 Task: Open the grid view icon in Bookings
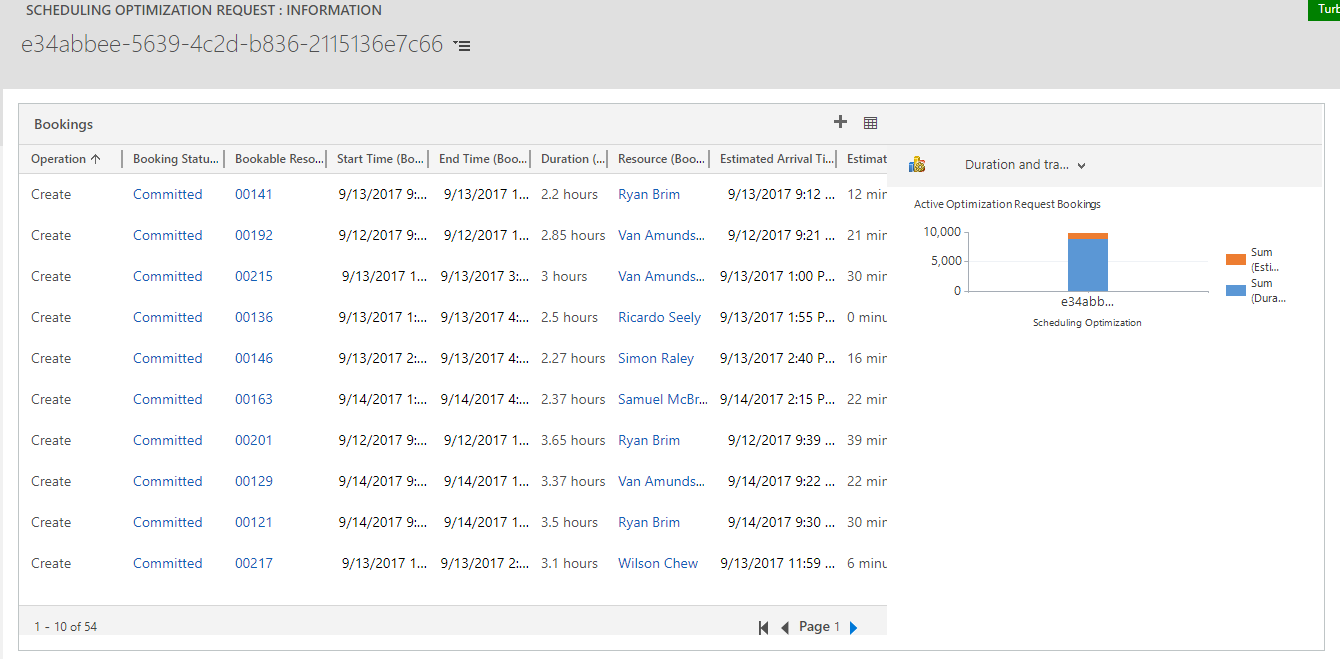[x=870, y=123]
